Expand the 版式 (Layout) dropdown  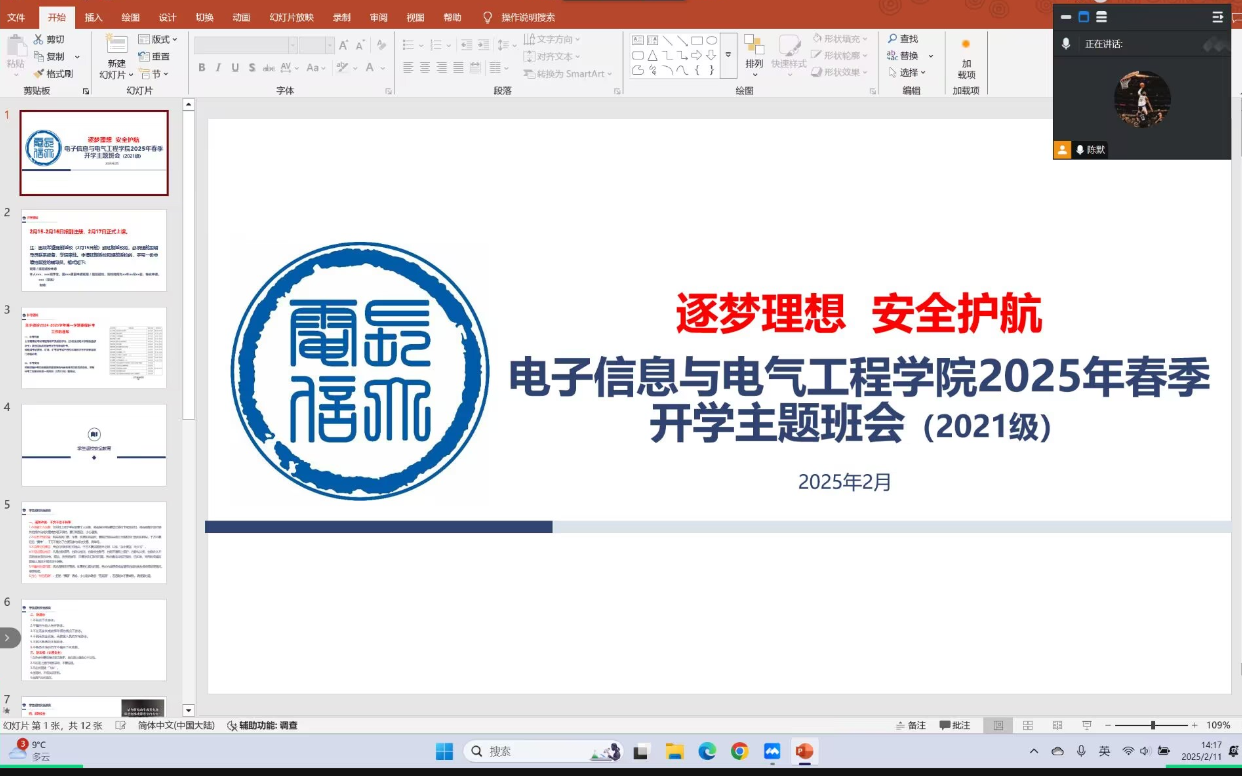(x=158, y=39)
